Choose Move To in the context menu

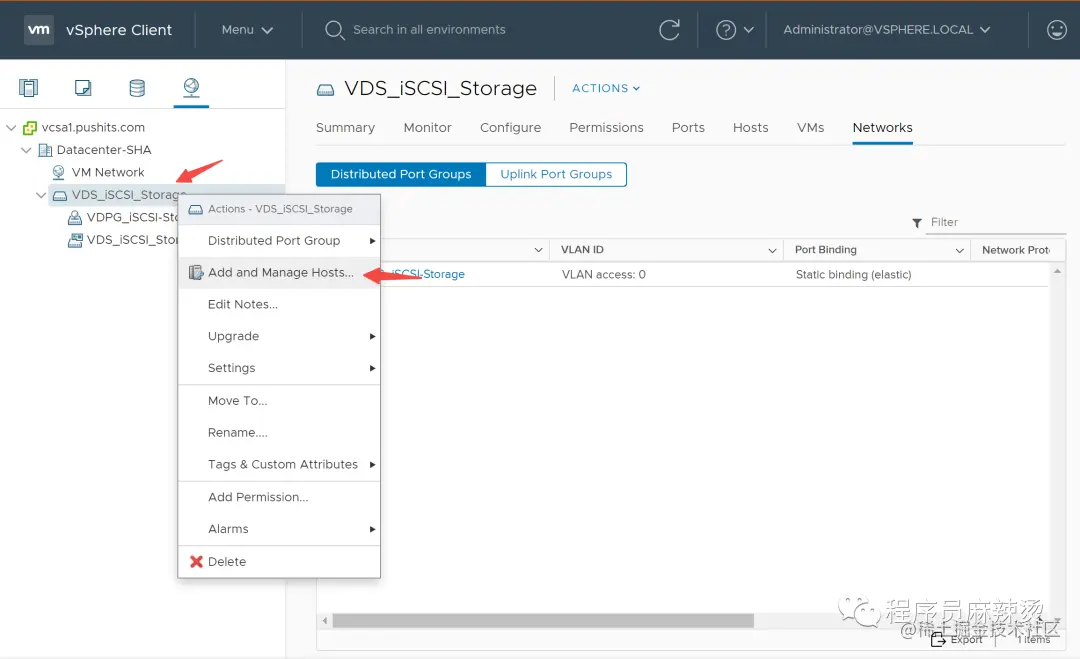(279, 401)
